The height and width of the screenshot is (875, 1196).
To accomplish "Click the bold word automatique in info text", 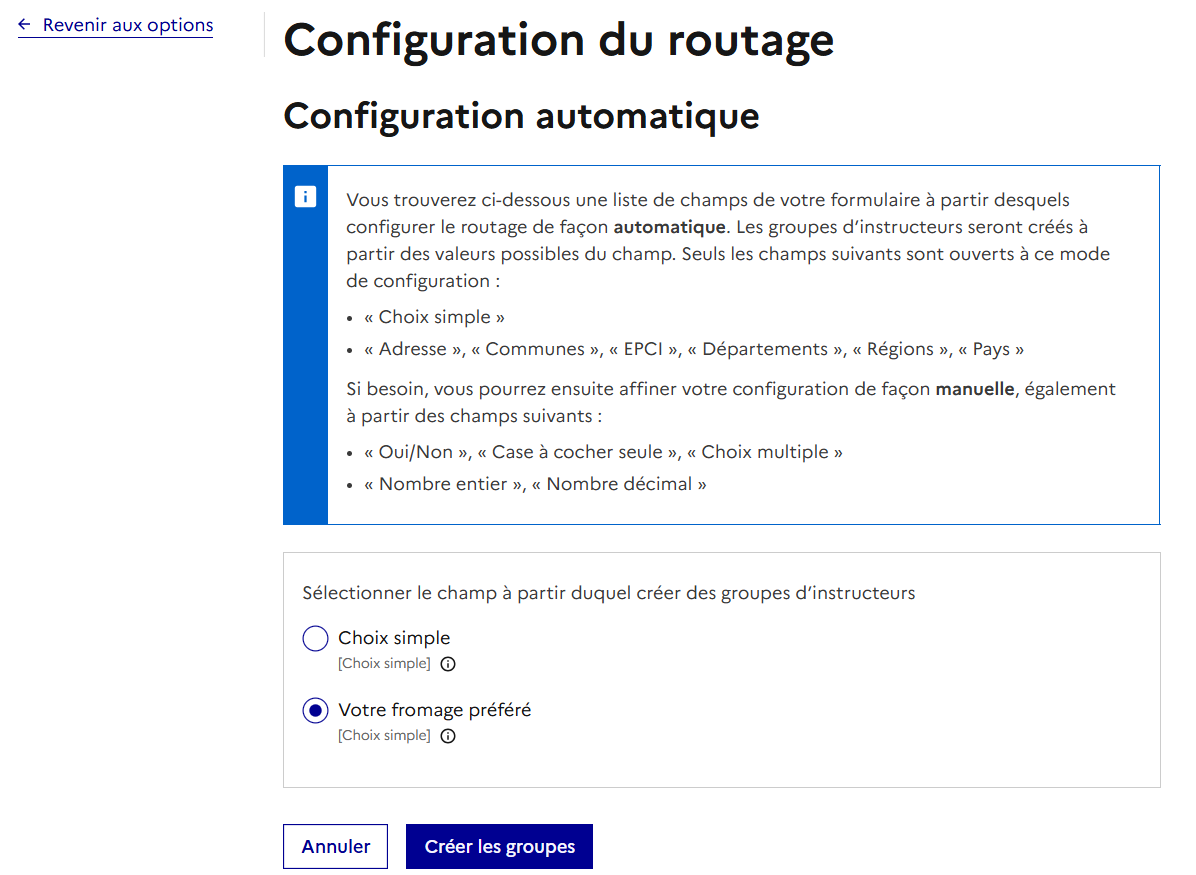I will (x=669, y=227).
